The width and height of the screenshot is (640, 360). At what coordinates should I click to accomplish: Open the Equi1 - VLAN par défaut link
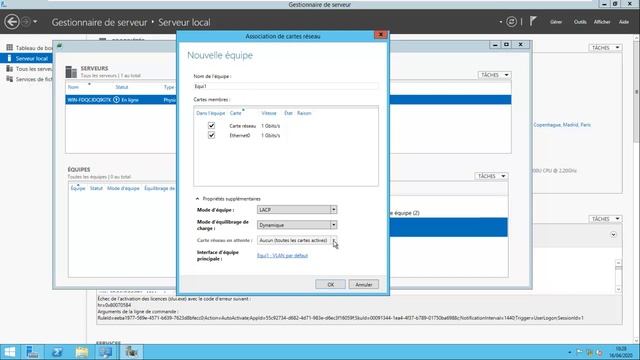tap(282, 256)
